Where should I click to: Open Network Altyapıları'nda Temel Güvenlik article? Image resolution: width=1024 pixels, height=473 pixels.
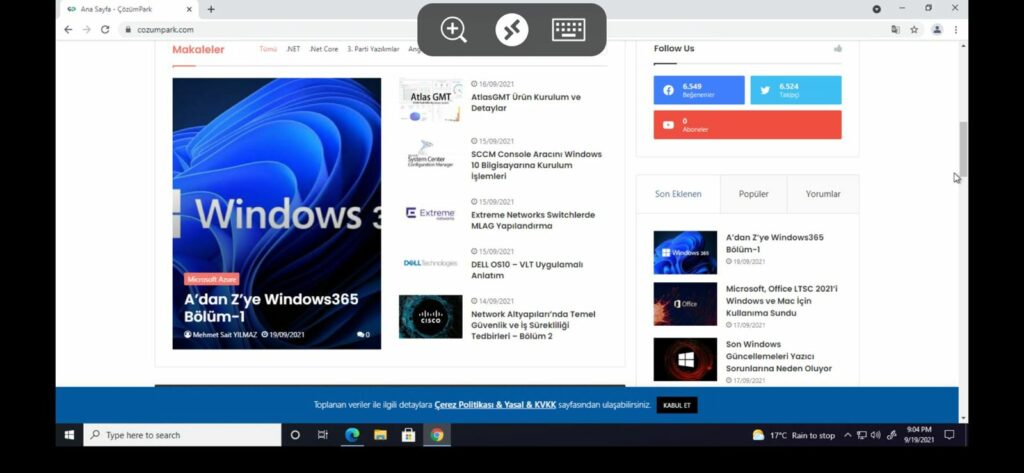click(533, 325)
